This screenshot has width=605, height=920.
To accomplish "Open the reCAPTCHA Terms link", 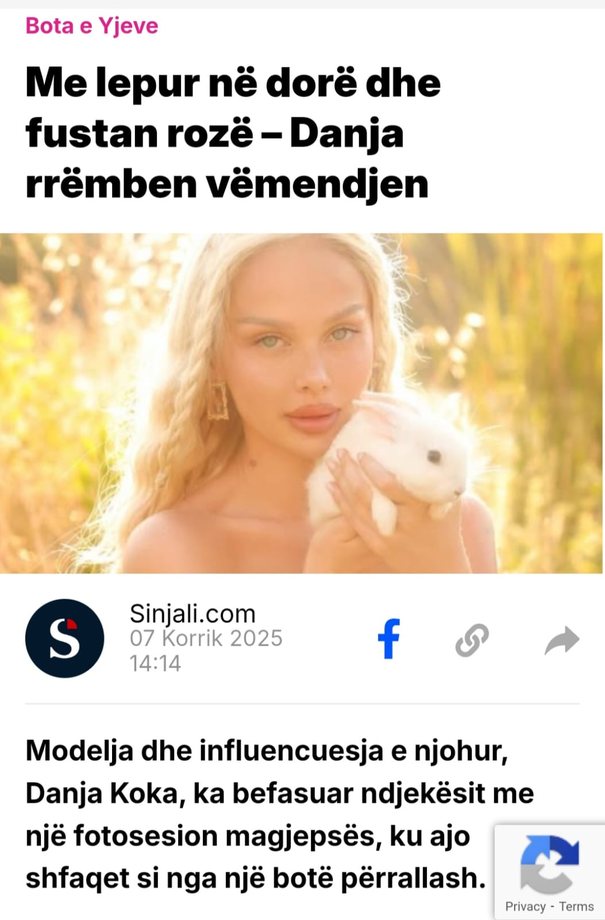I will [576, 907].
